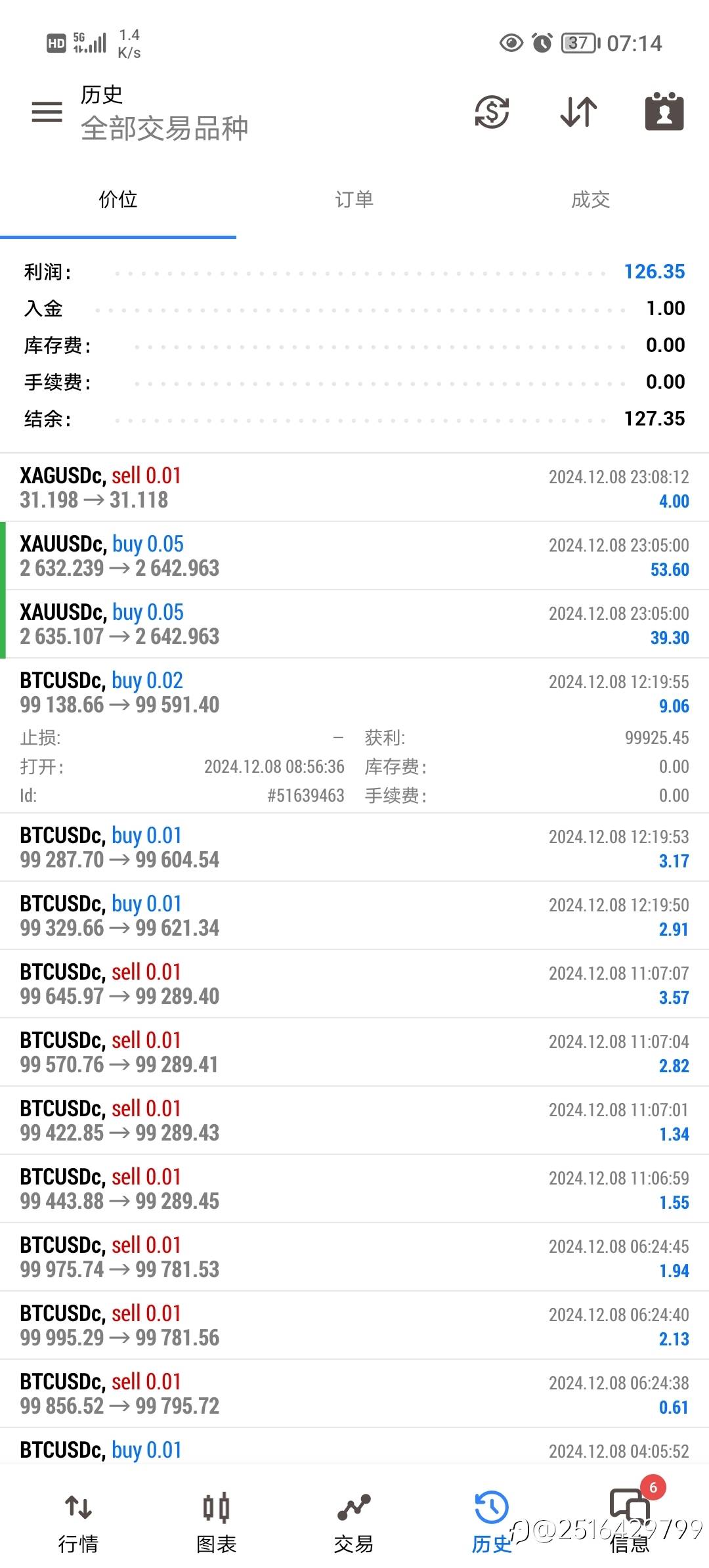Tap All Symbols (全部交易品种) header subtitle
This screenshot has height=1568, width=709.
pos(164,128)
